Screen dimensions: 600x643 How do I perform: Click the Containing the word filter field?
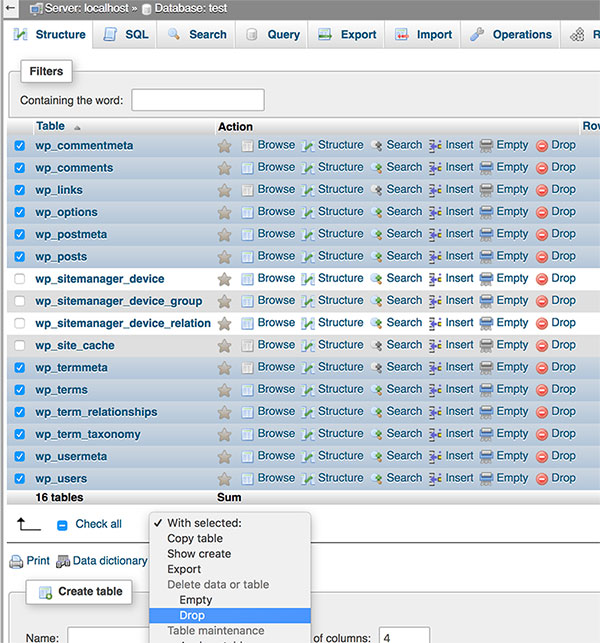coord(198,100)
